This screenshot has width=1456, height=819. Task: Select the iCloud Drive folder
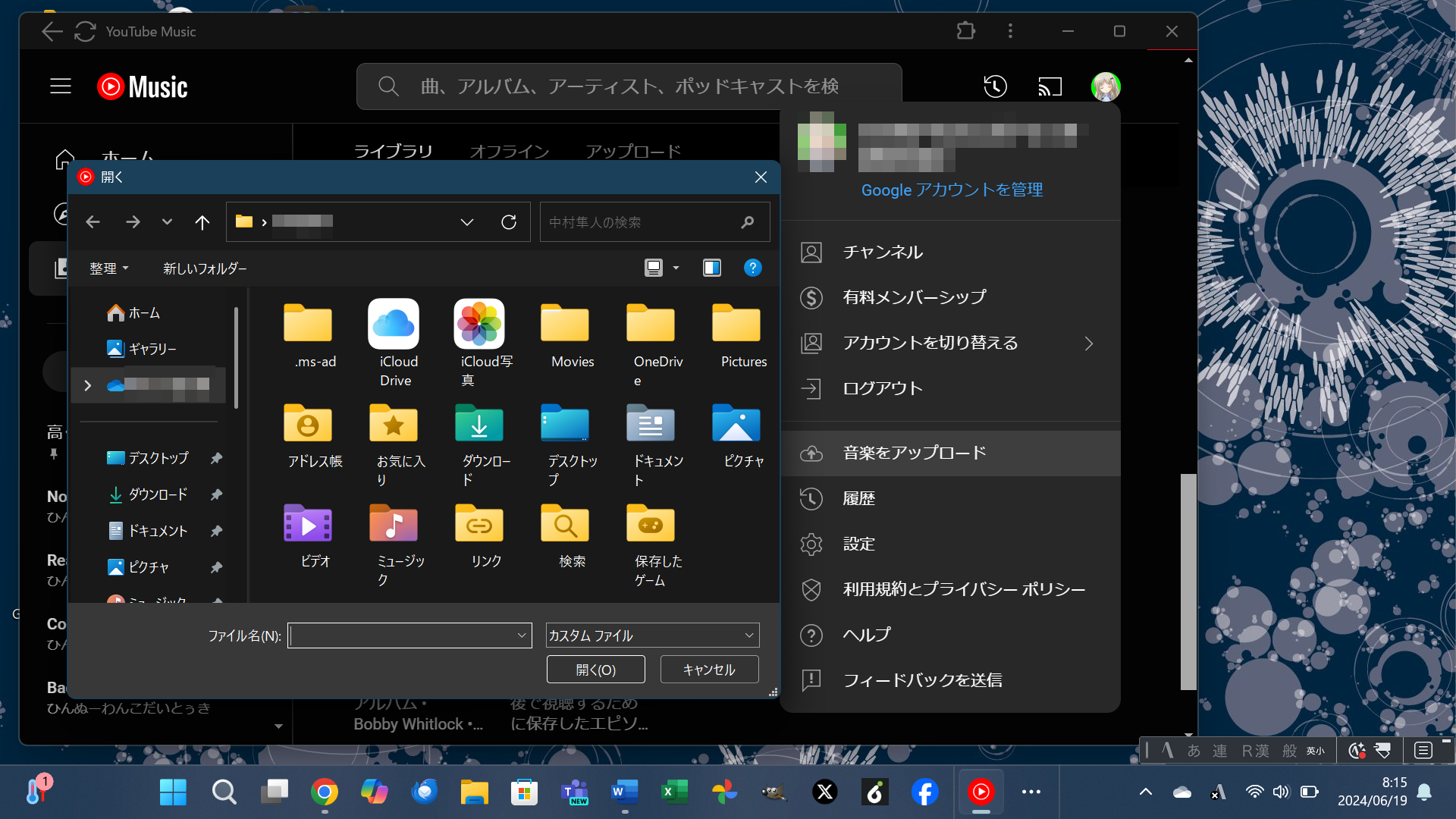click(x=395, y=344)
